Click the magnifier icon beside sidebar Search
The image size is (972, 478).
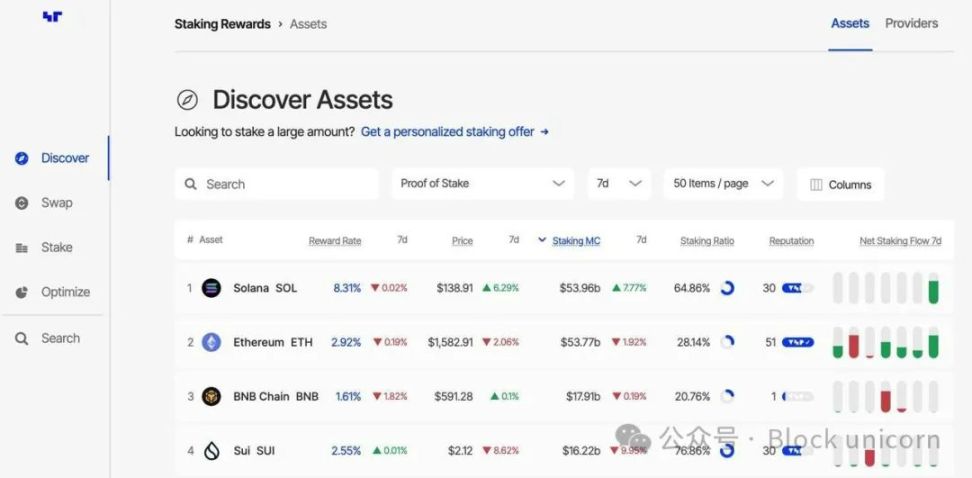(x=22, y=339)
